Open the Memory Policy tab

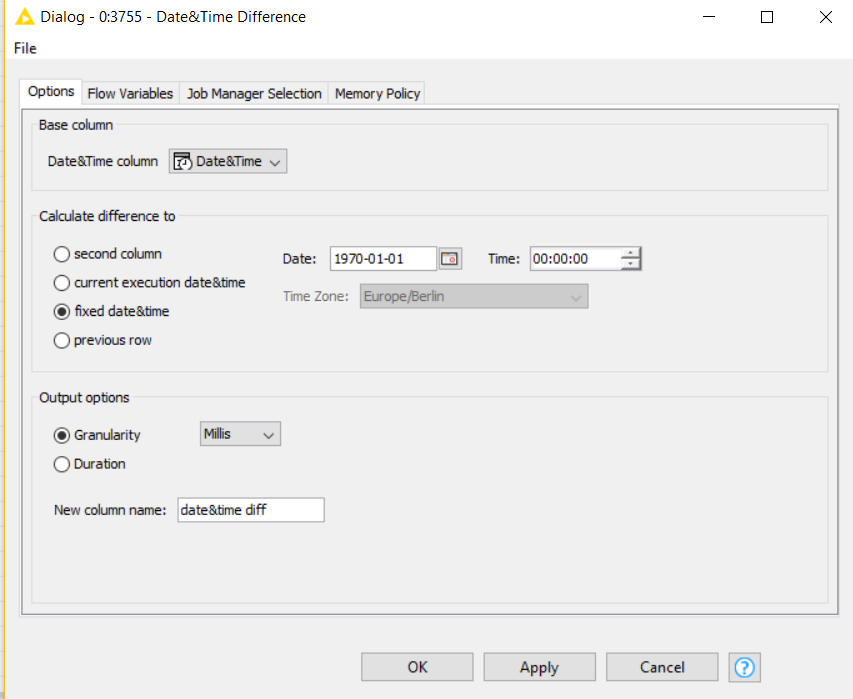click(x=376, y=92)
